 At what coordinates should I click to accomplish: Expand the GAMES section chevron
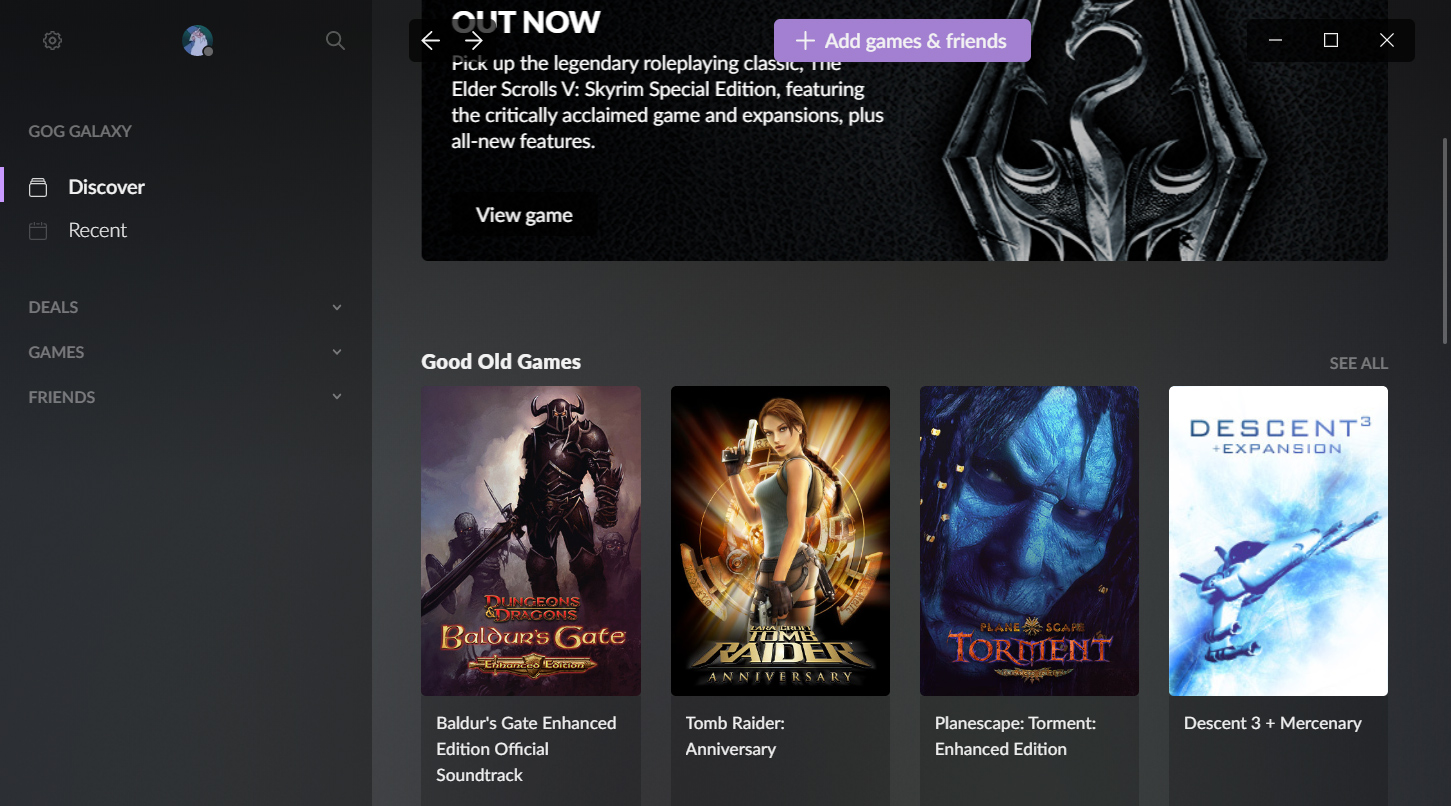(x=337, y=352)
